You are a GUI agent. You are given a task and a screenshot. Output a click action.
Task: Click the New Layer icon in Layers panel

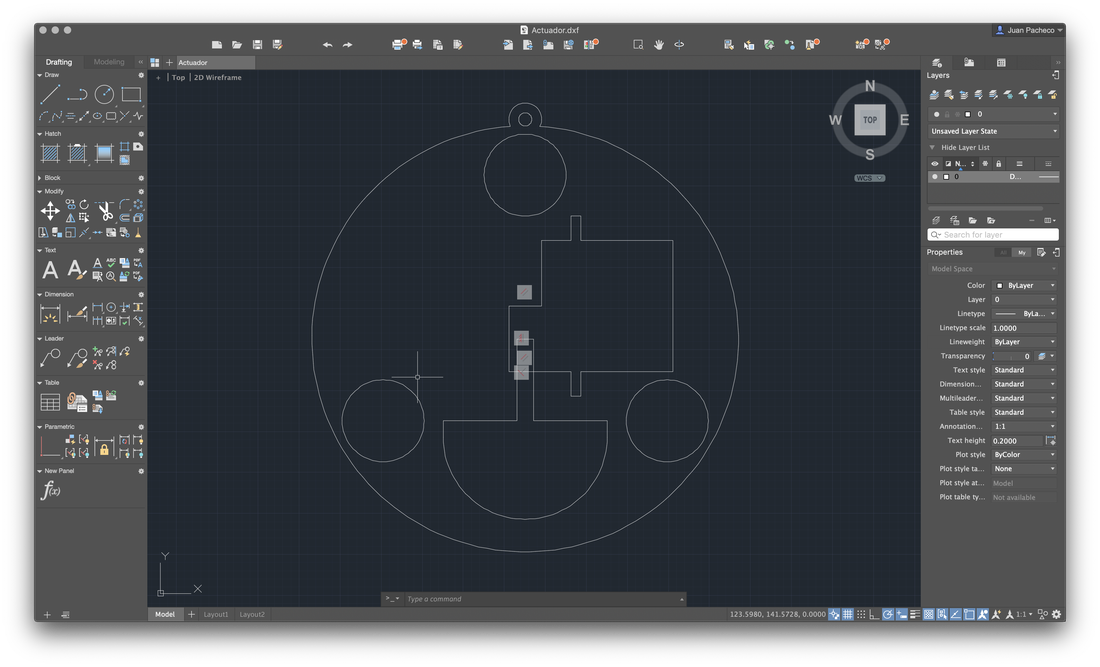coord(937,220)
